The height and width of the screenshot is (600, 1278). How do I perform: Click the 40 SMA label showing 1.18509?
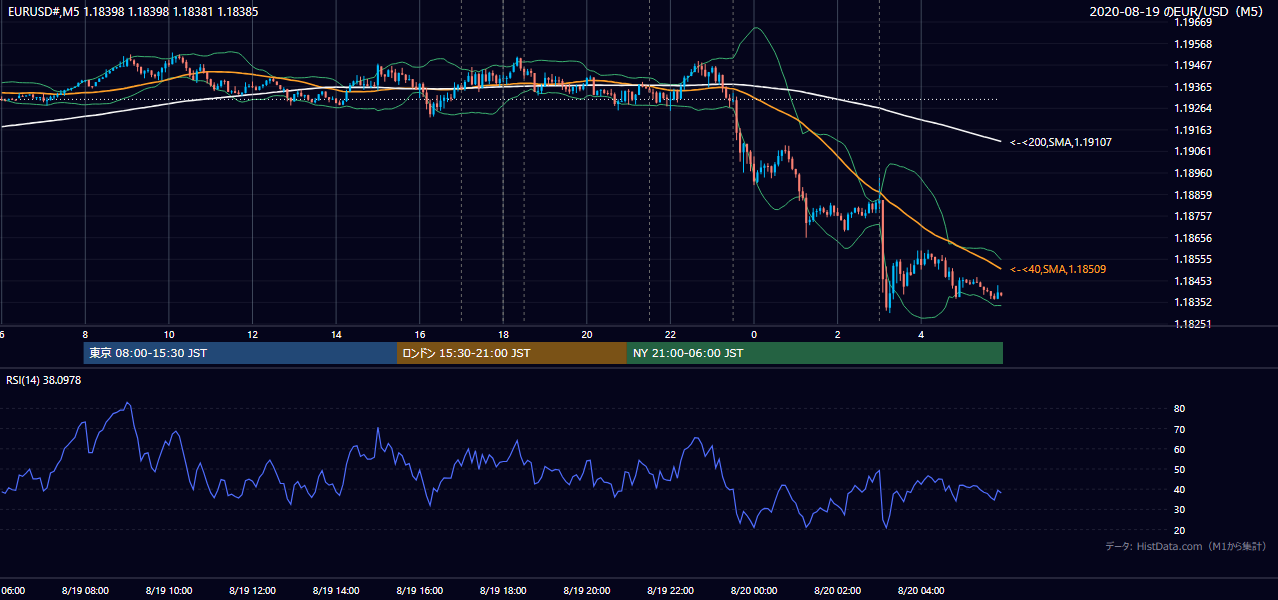click(x=1058, y=269)
